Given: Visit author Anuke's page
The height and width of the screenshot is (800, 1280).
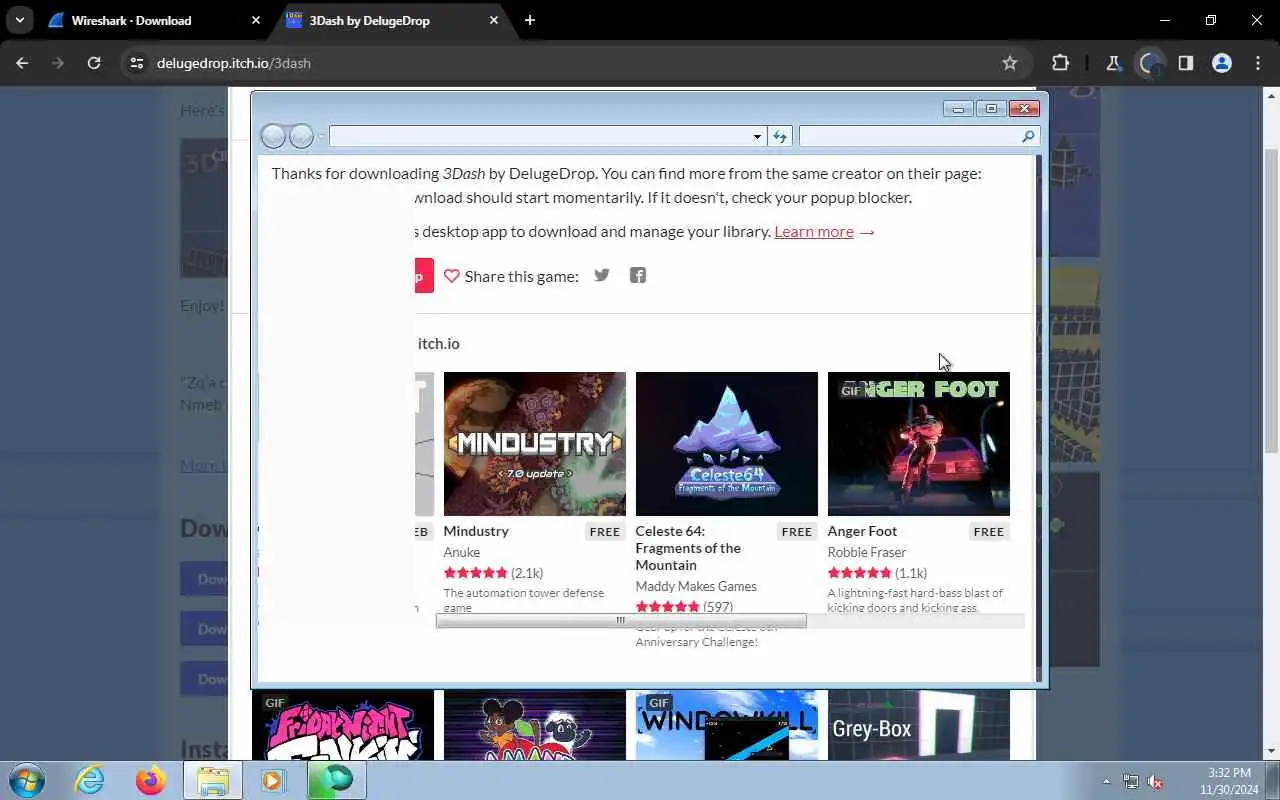Looking at the screenshot, I should (462, 552).
